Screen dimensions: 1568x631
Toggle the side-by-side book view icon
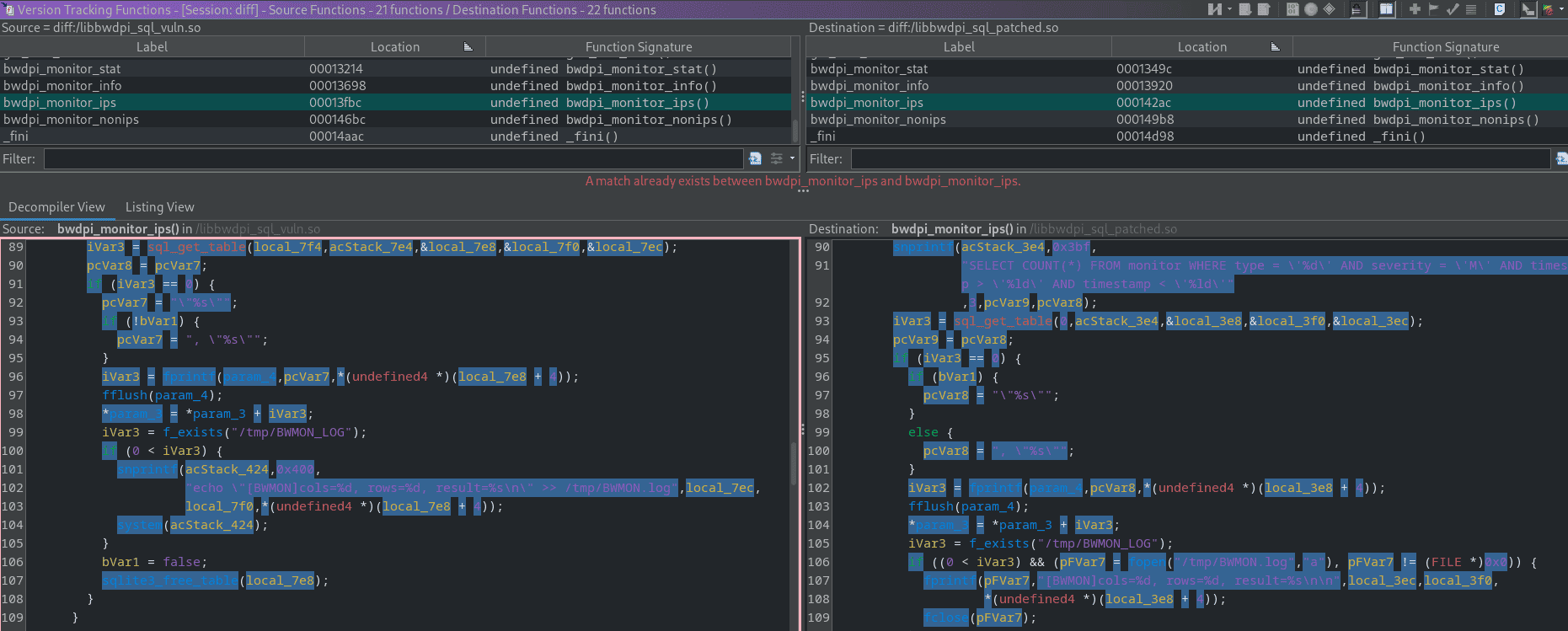(x=1387, y=9)
